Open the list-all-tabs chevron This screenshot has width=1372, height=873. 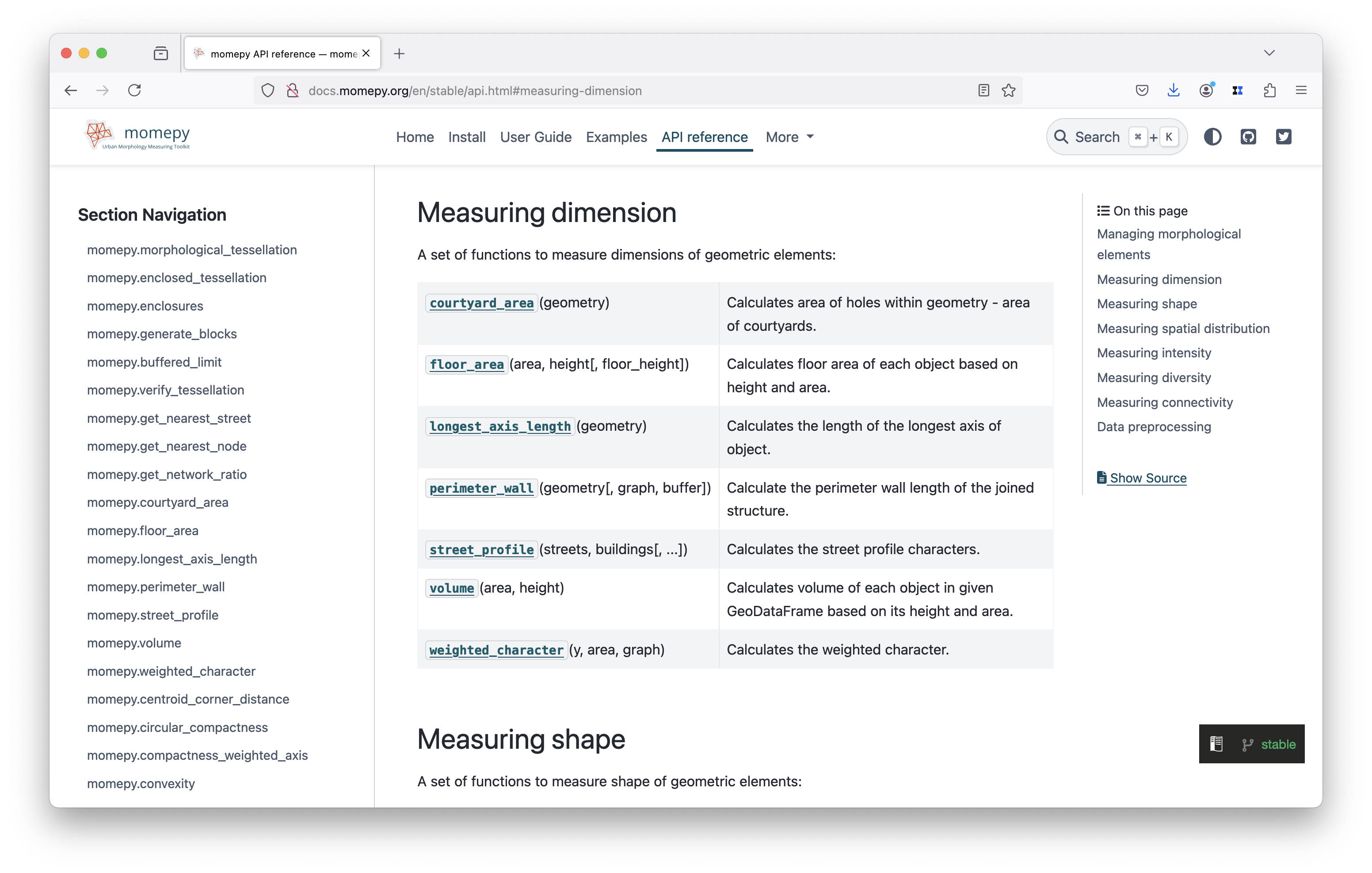click(x=1269, y=53)
